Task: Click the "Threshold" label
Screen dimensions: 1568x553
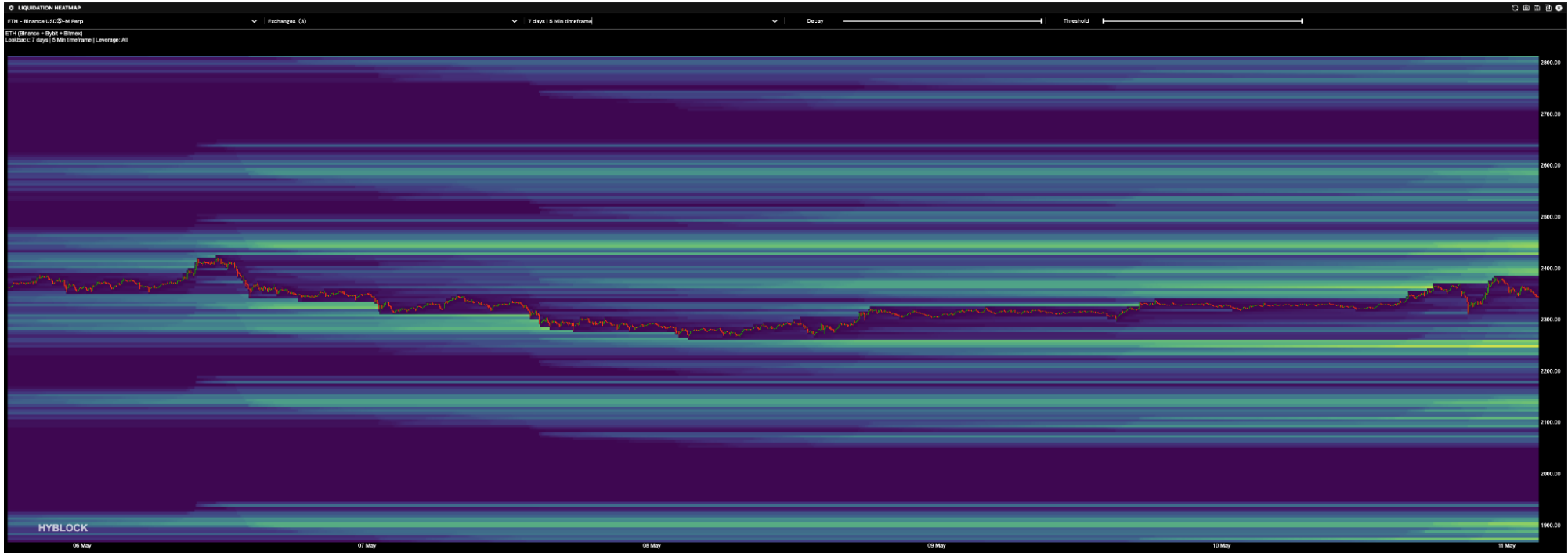Action: click(x=1076, y=21)
